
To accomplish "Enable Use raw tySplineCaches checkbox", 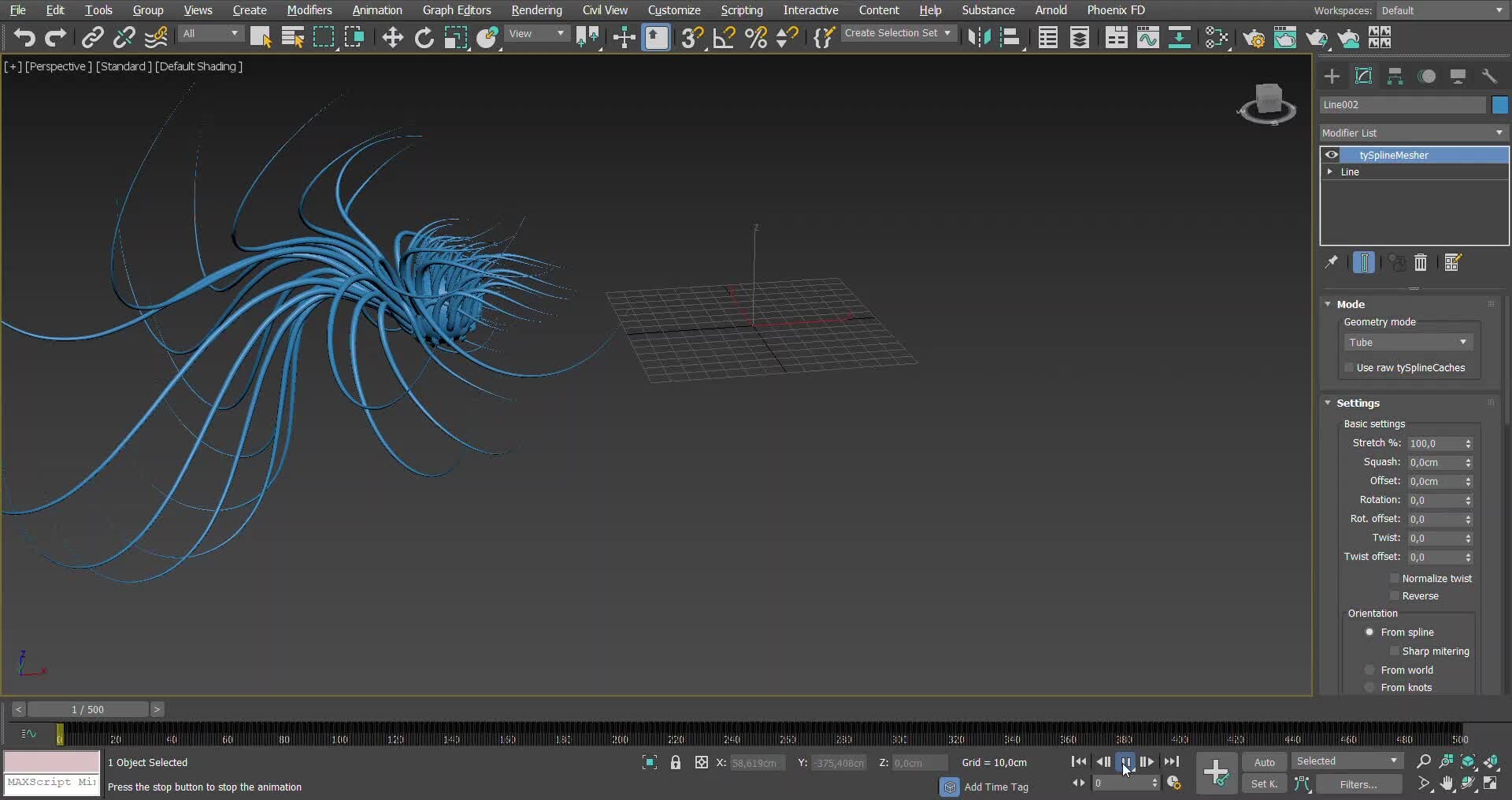I will [x=1349, y=368].
